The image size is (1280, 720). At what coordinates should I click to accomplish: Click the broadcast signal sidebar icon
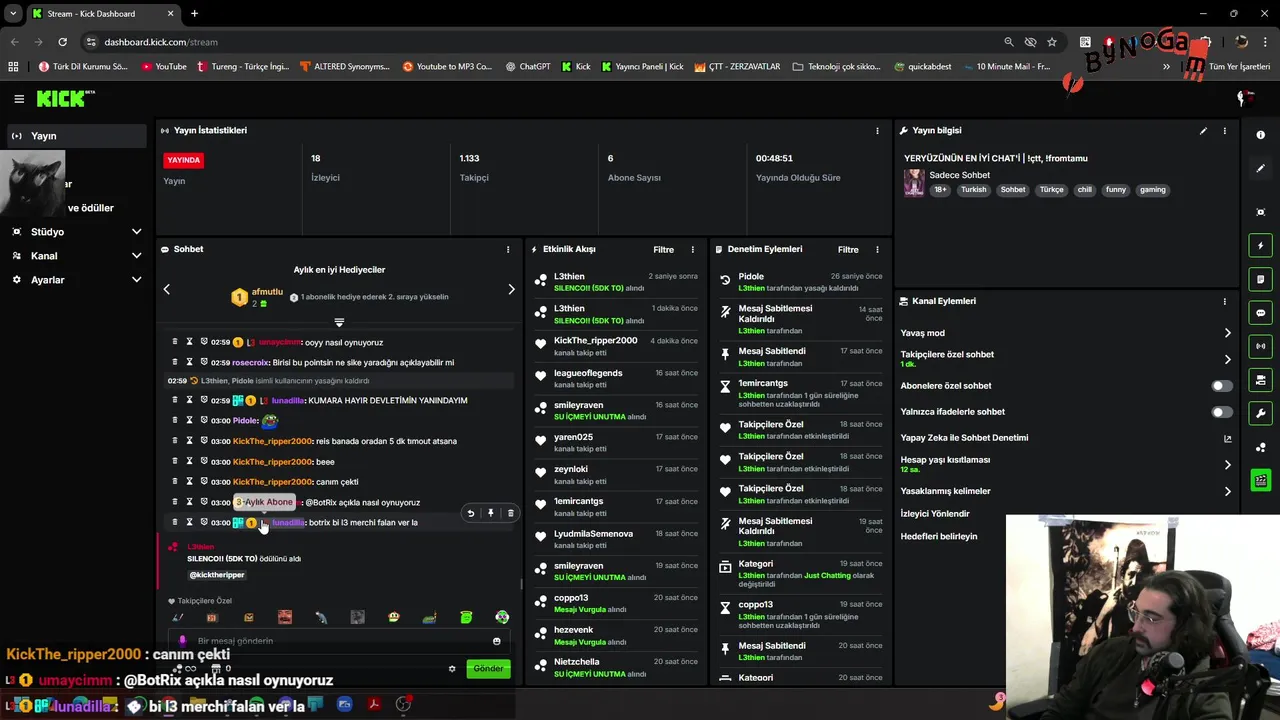1261,346
